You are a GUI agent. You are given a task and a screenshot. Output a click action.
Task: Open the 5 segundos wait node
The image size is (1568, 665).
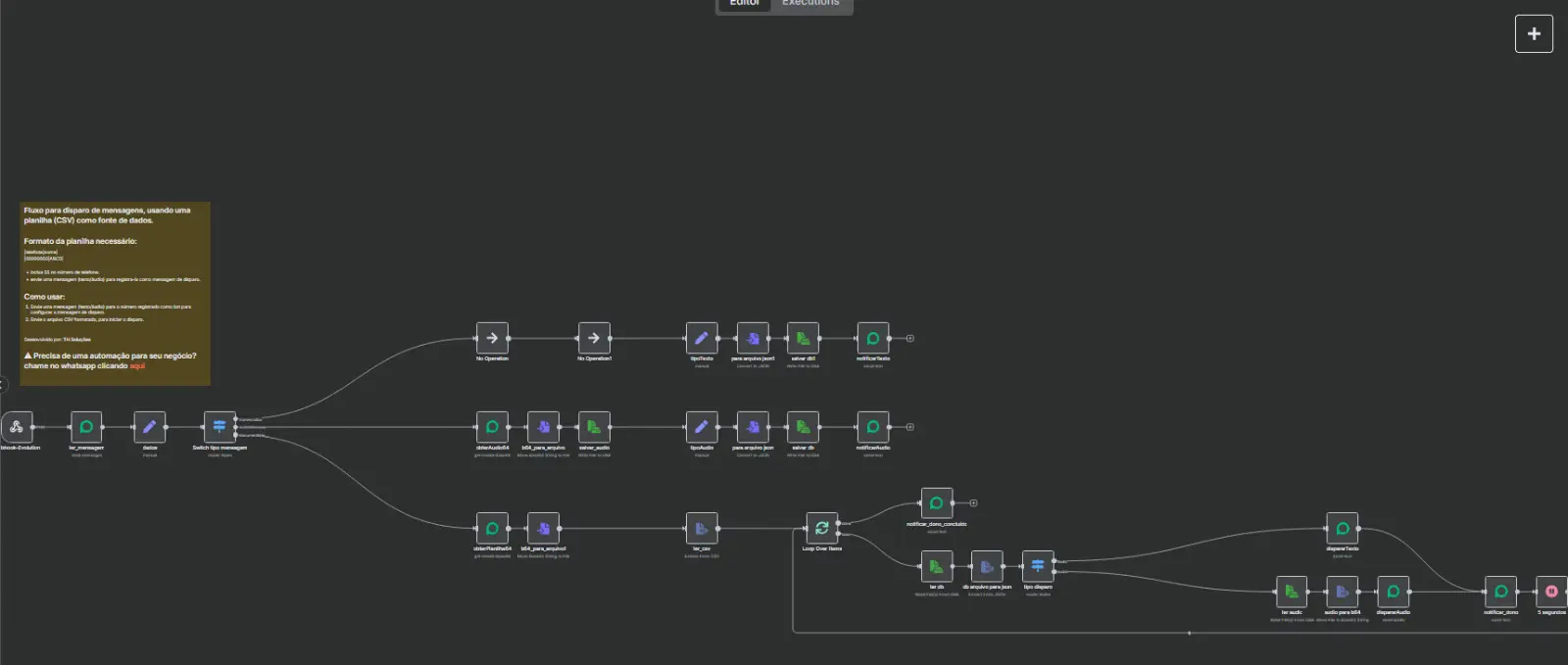pyautogui.click(x=1551, y=592)
